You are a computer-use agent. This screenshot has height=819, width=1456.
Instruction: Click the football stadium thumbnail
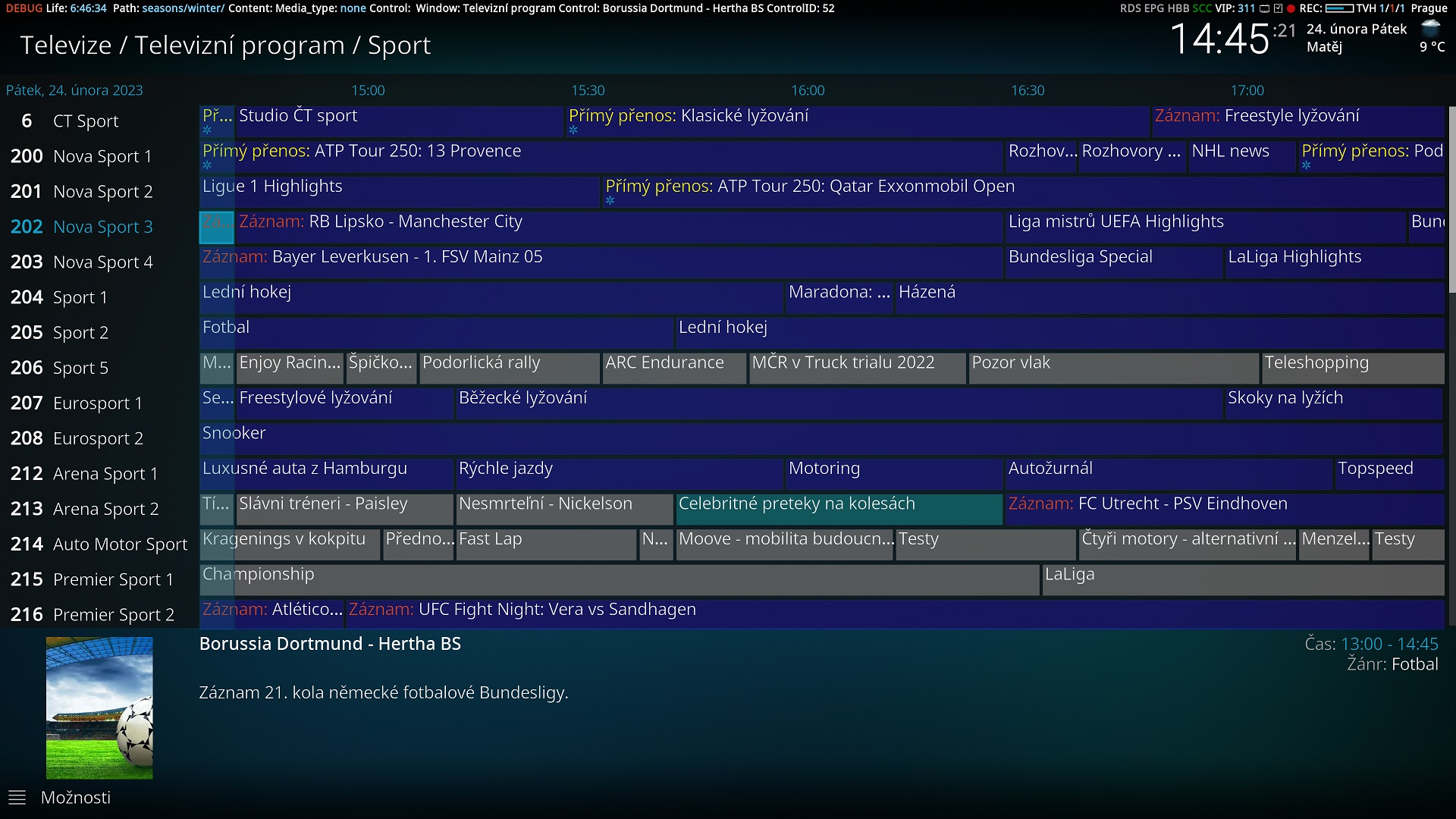pos(99,708)
